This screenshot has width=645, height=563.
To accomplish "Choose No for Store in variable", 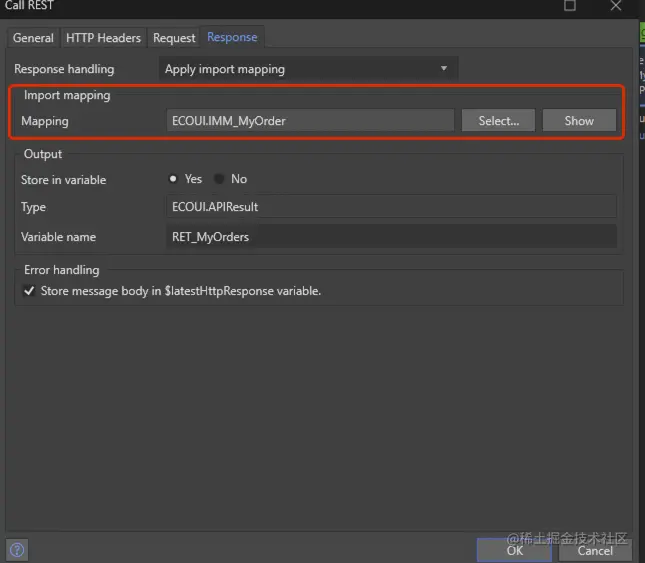I will (219, 179).
